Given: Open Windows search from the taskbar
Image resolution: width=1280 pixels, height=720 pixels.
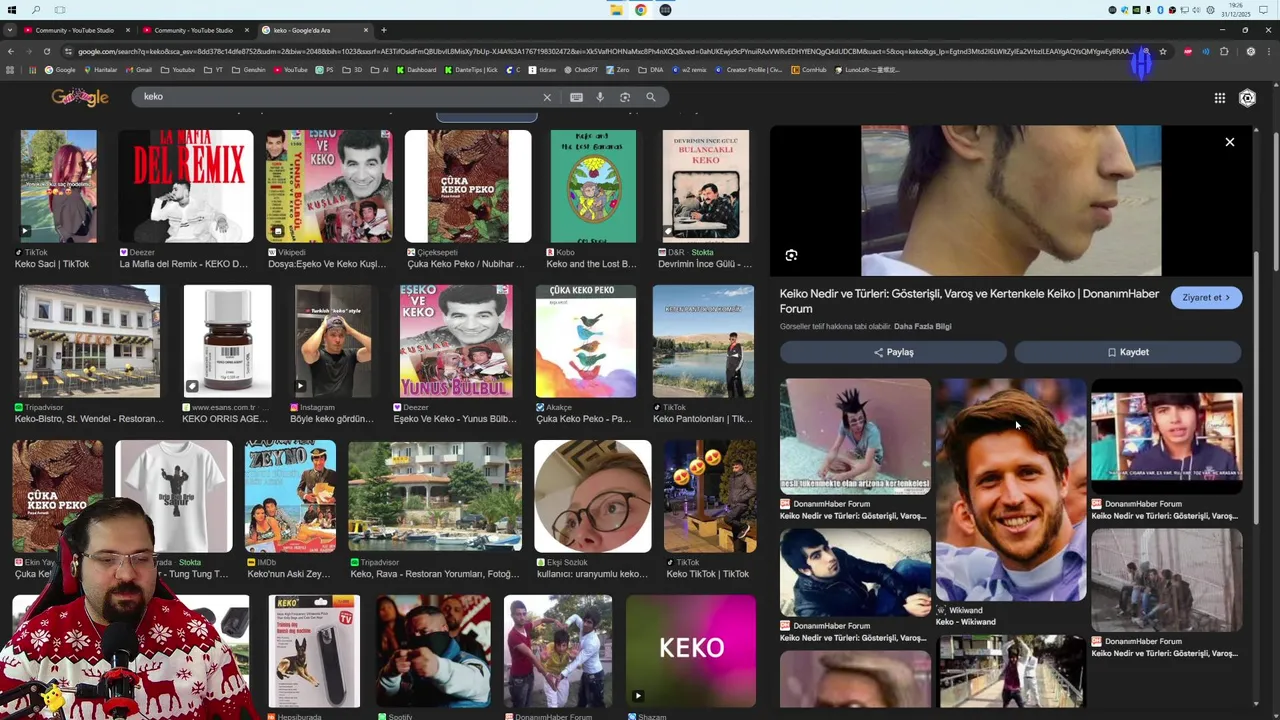Looking at the screenshot, I should coord(36,10).
